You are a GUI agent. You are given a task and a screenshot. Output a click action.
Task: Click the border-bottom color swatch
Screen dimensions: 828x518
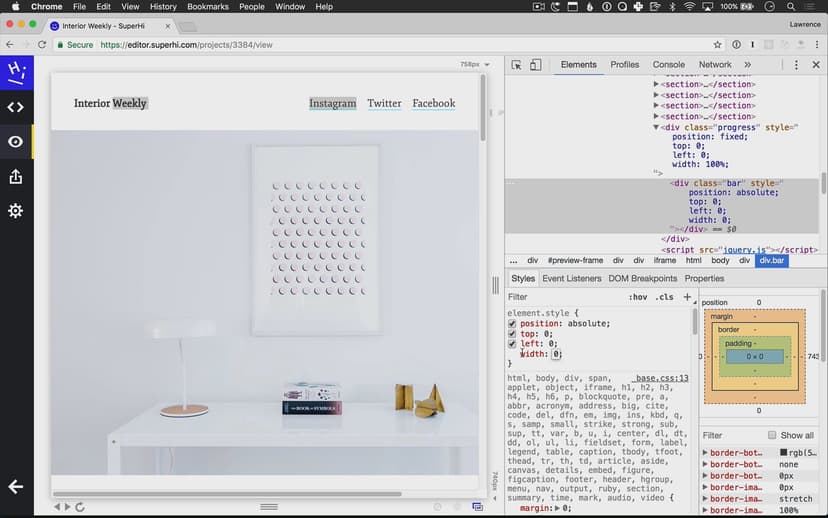[x=783, y=453]
